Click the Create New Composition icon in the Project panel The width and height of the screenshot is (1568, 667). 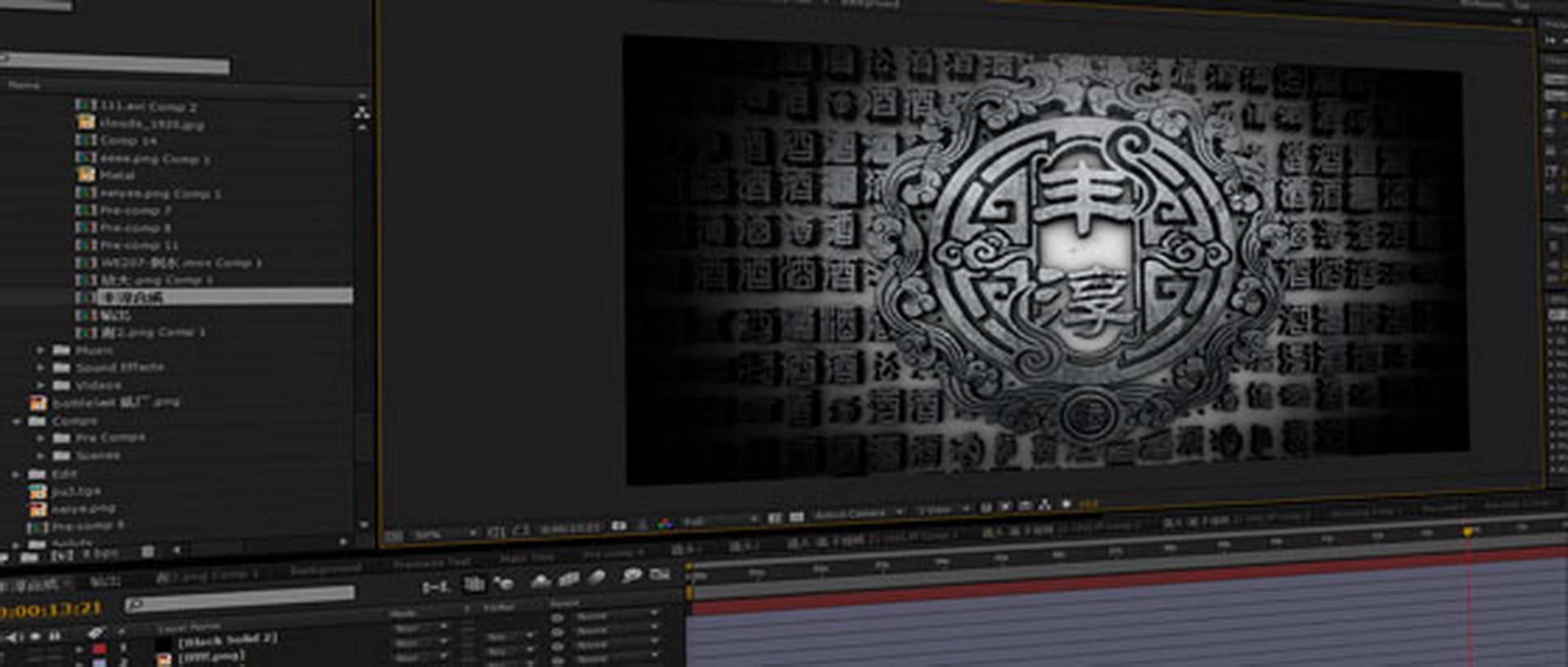pos(61,555)
